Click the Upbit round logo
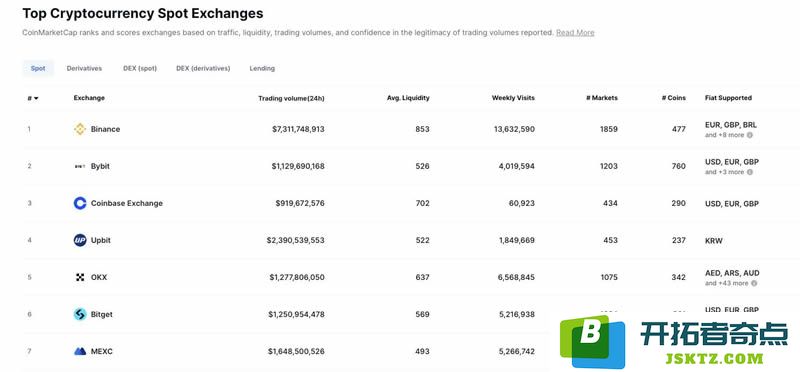 (80, 240)
